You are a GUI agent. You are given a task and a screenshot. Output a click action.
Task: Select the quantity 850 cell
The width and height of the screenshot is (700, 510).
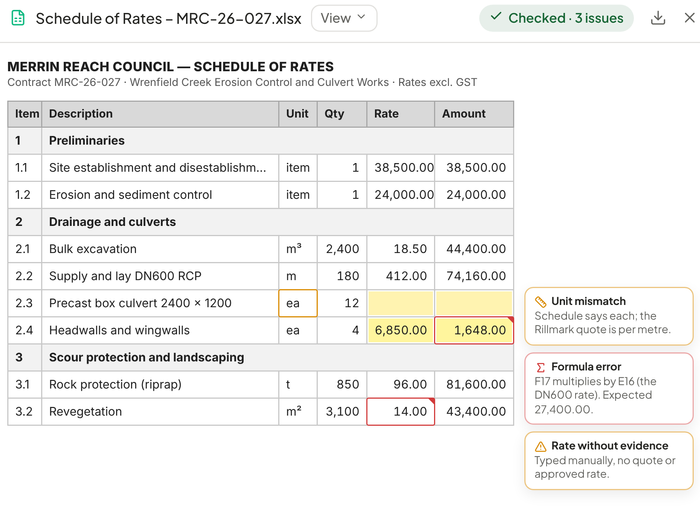click(x=342, y=385)
